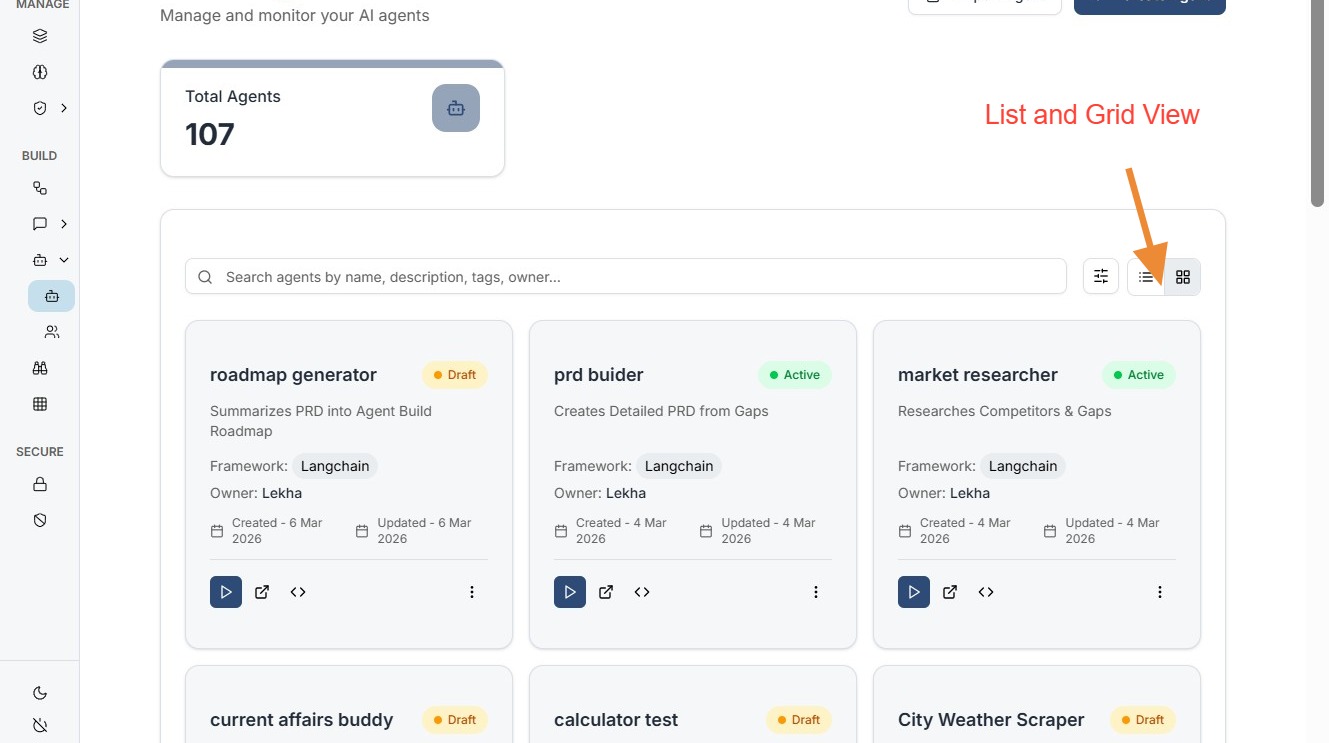Open the binoculars icon in sidebar
This screenshot has width=1329, height=743.
click(40, 368)
